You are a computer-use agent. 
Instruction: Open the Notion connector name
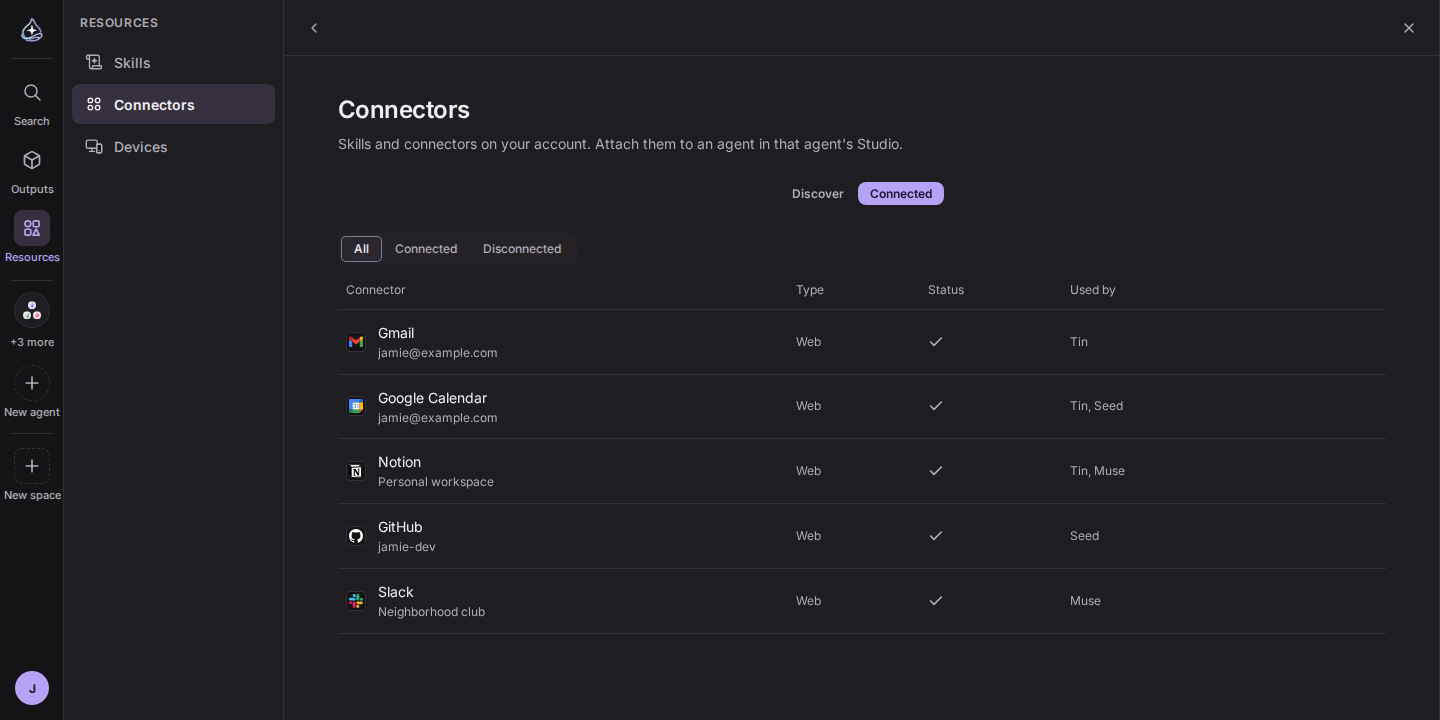tap(399, 462)
